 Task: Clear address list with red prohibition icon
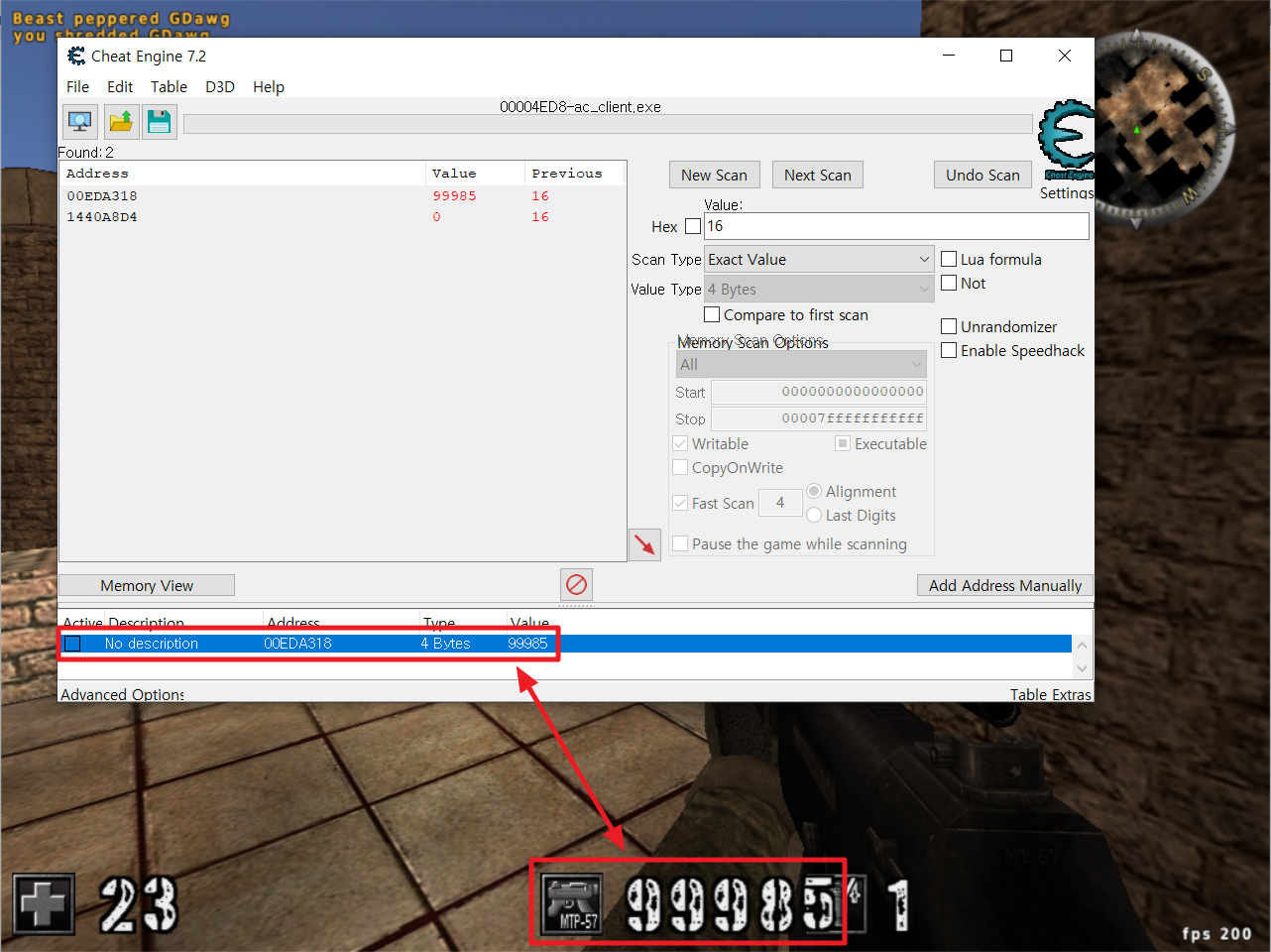click(576, 584)
